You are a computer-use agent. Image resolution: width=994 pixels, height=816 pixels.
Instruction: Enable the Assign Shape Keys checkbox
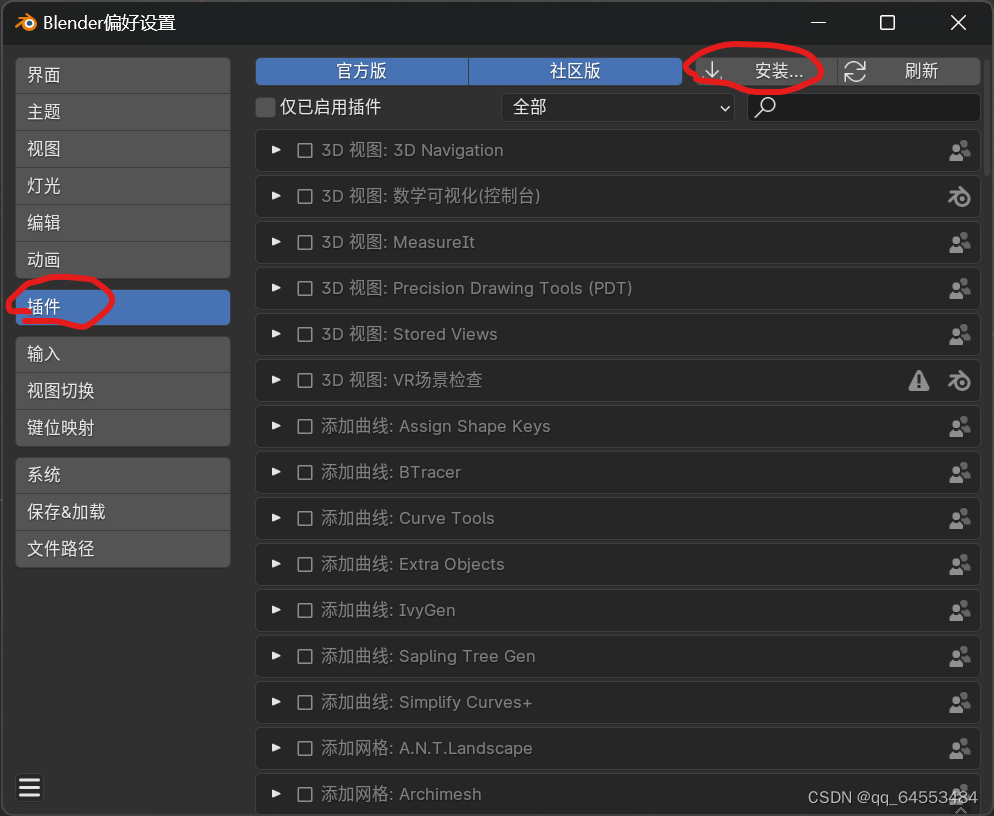[x=305, y=426]
